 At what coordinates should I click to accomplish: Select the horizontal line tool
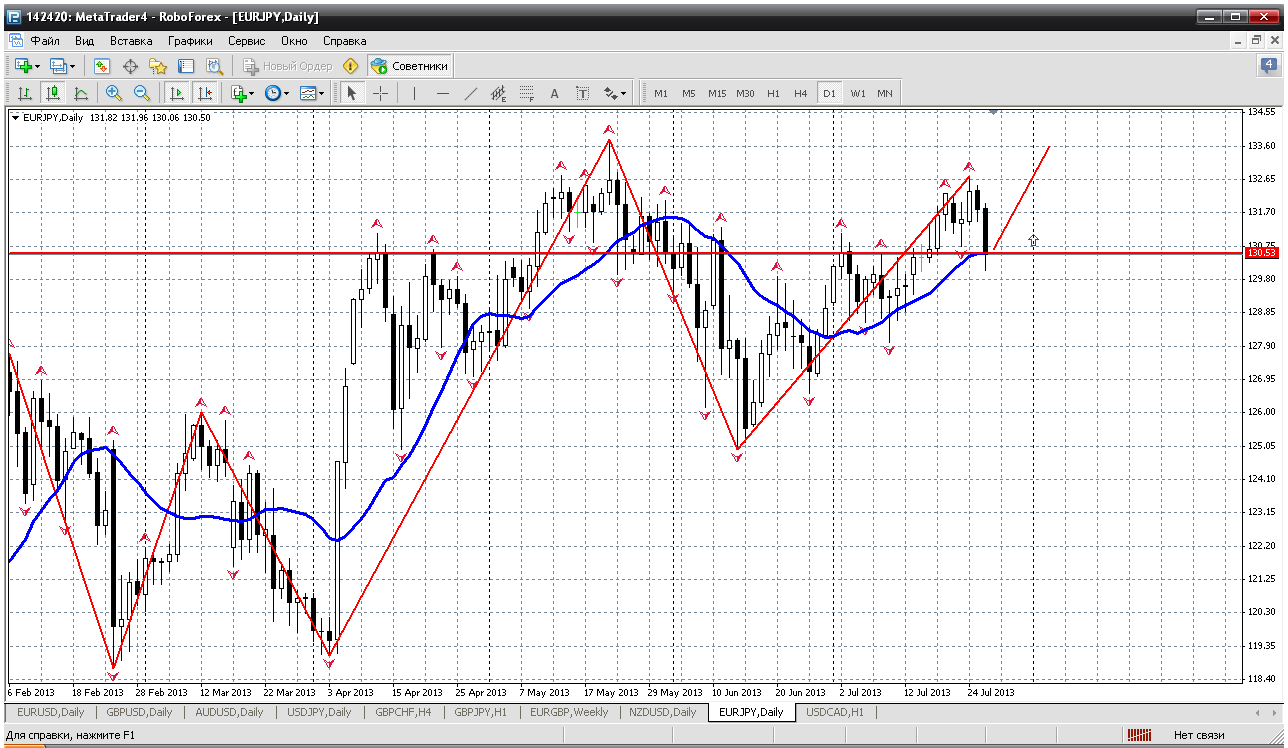[443, 93]
